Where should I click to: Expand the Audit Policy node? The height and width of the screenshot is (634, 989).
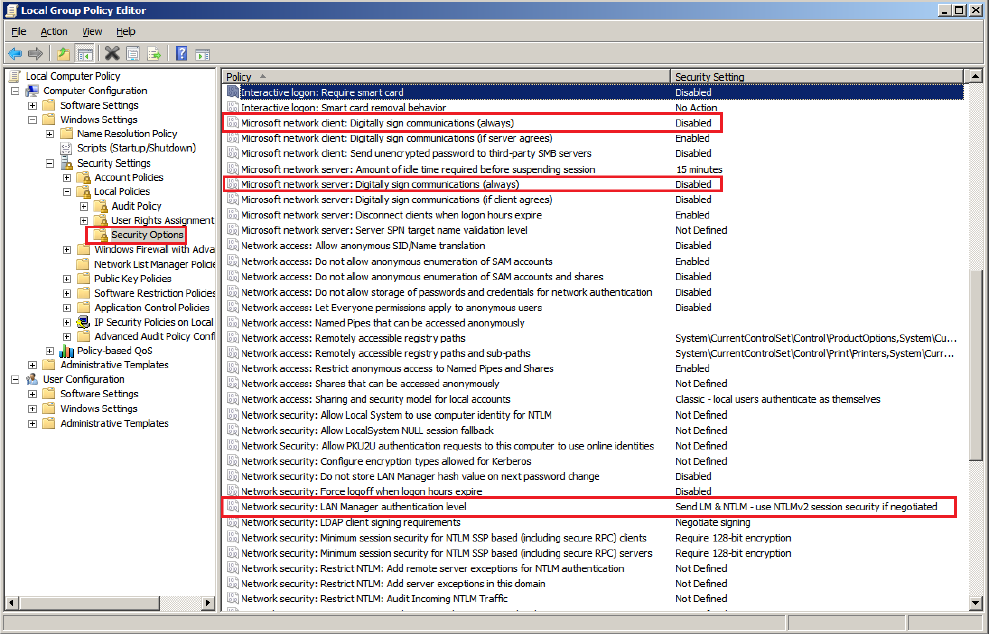point(83,206)
